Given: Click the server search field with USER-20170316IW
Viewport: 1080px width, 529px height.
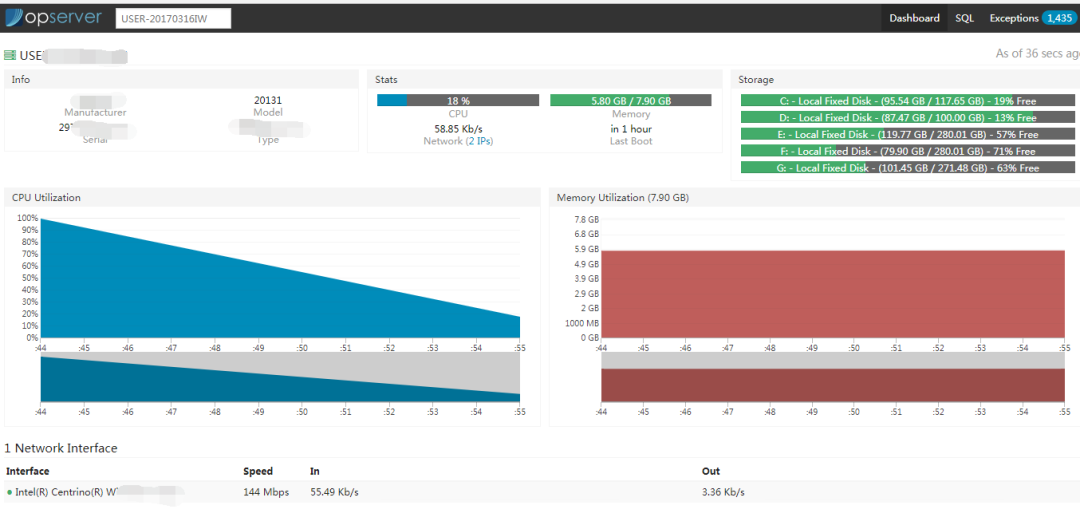Looking at the screenshot, I should point(173,18).
